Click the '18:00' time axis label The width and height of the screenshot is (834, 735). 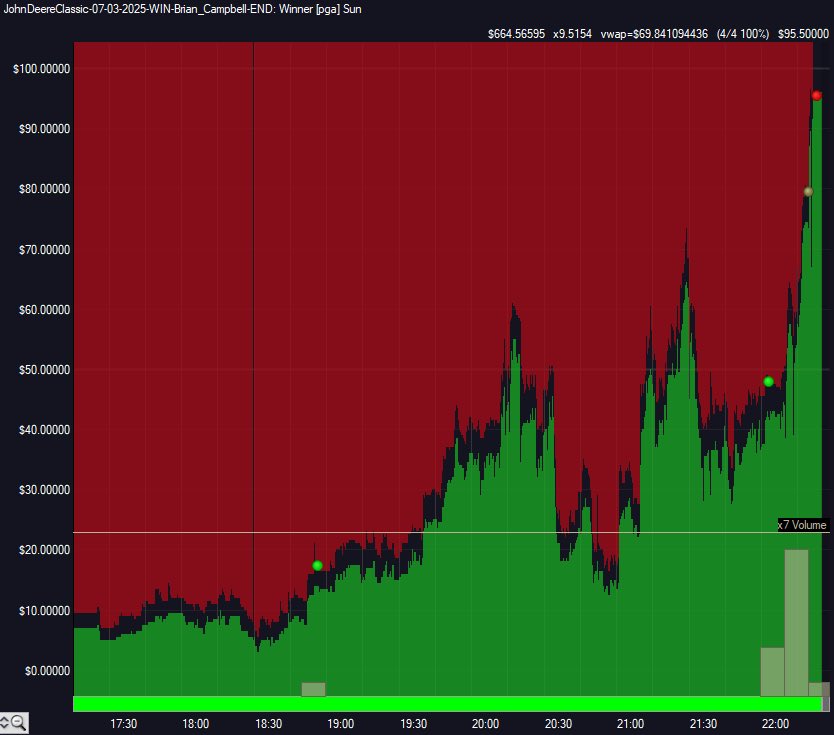[x=196, y=724]
